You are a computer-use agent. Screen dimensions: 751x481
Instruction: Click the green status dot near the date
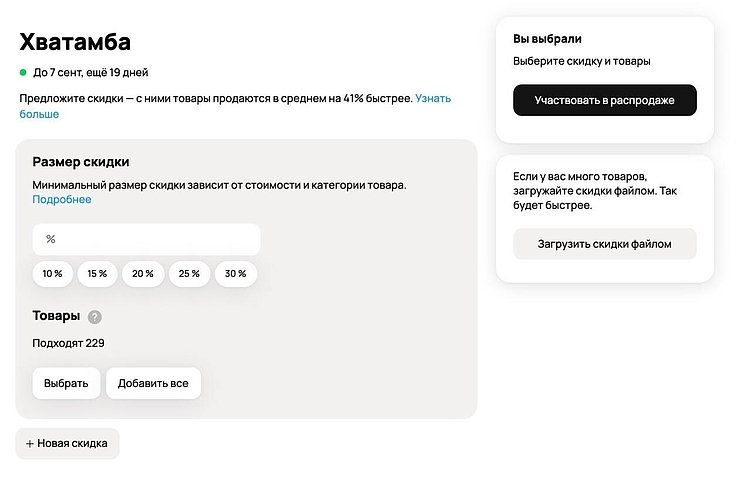[23, 72]
